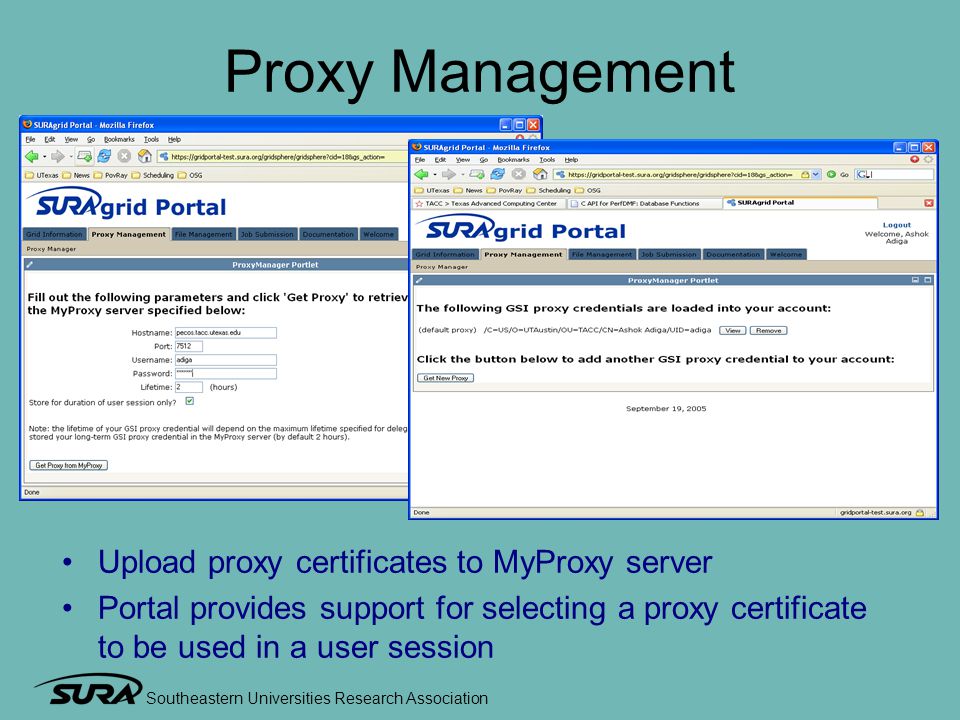
Task: Open UTexas bookmark folder in front window
Action: click(432, 190)
